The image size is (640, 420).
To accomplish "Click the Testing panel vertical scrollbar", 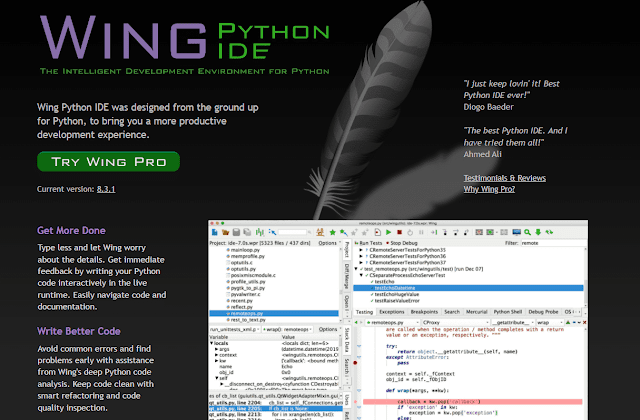I will [585, 276].
